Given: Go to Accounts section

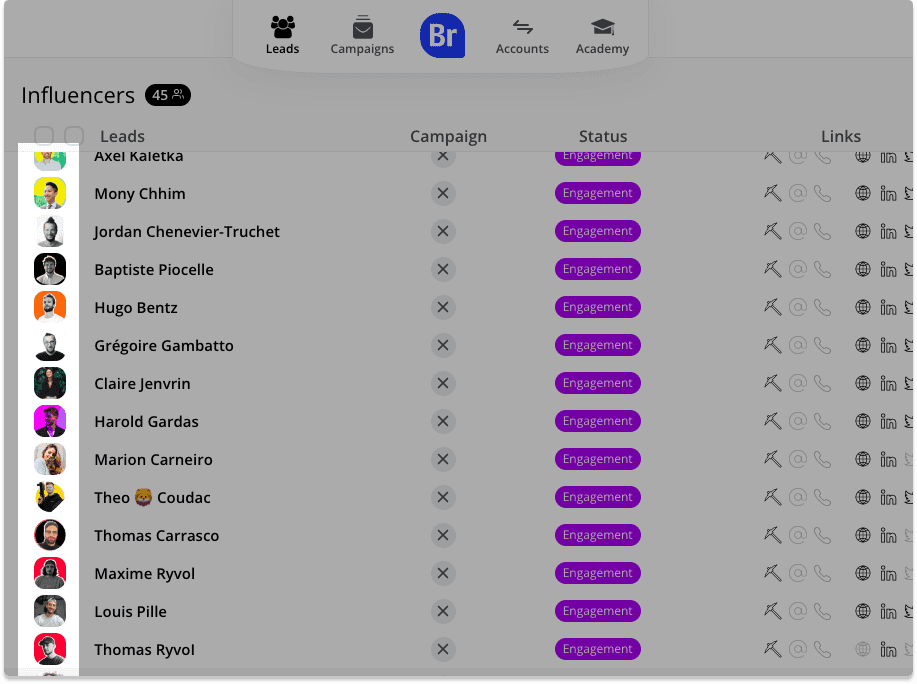Looking at the screenshot, I should pos(522,36).
